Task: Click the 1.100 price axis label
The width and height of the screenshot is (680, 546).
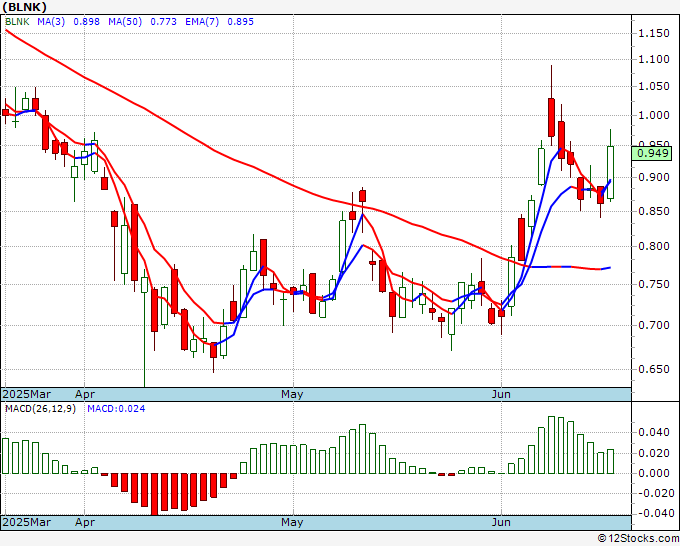Action: click(654, 59)
